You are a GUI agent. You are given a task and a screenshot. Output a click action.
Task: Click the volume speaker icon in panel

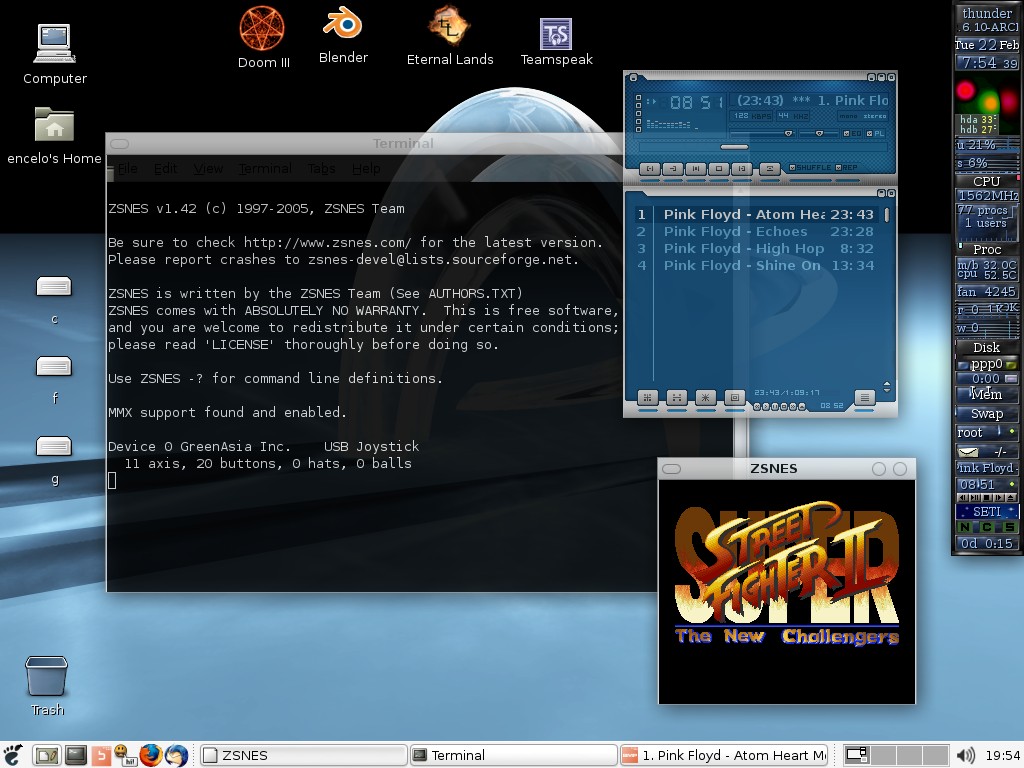click(x=965, y=755)
